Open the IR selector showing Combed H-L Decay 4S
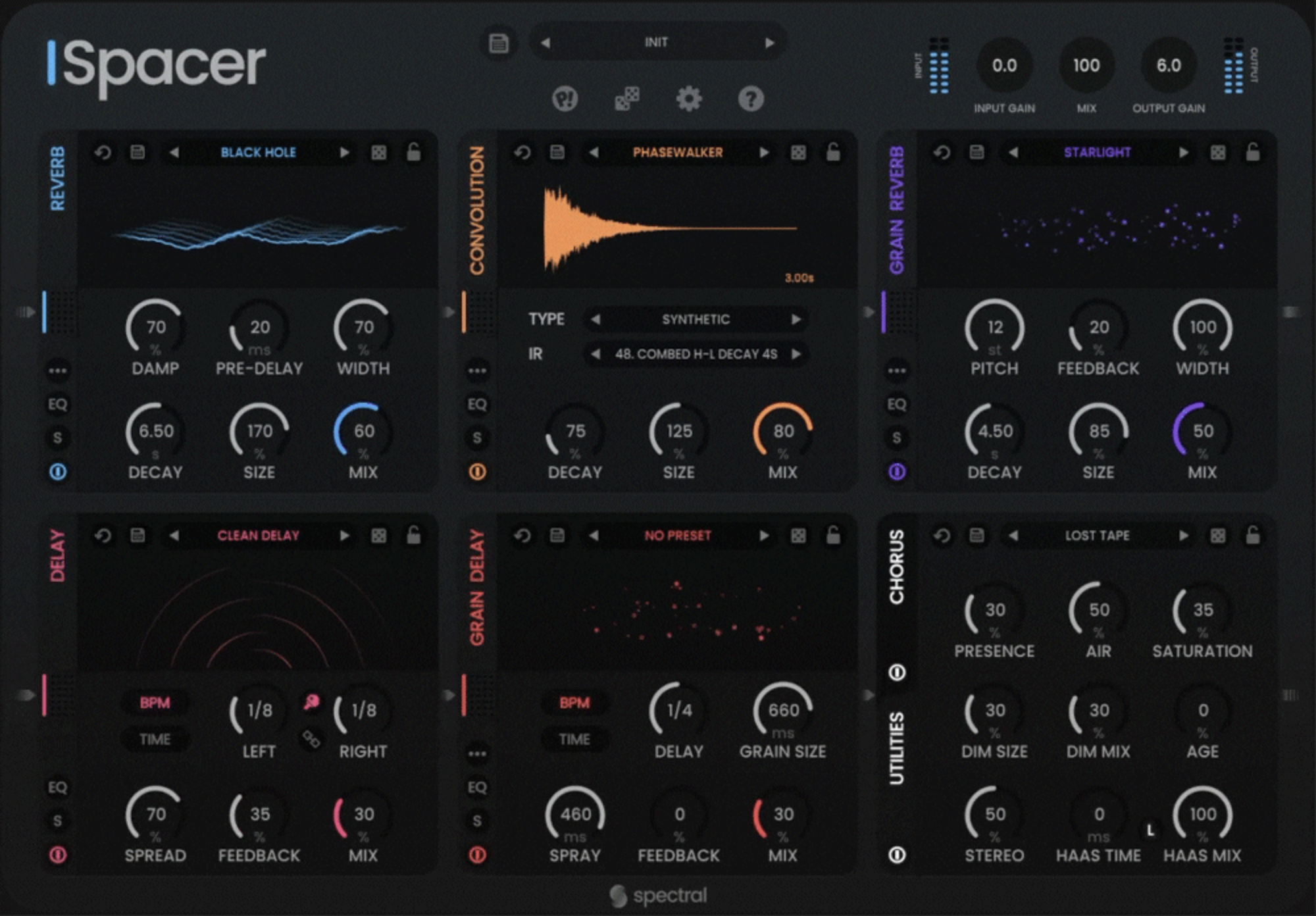Screen dimensions: 1316x916 696,354
